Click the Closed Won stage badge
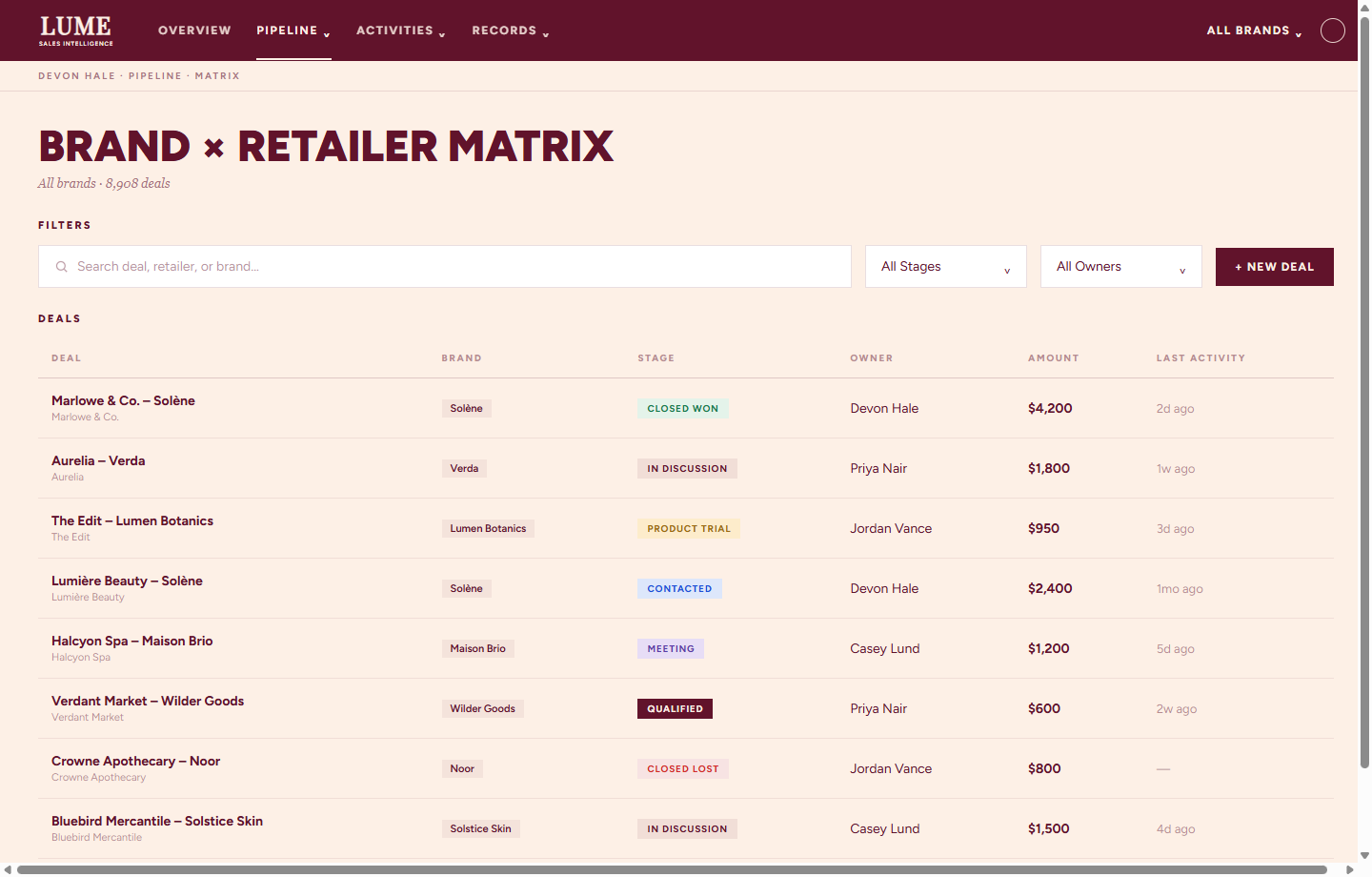Screen dimensions: 1372x877 (683, 409)
